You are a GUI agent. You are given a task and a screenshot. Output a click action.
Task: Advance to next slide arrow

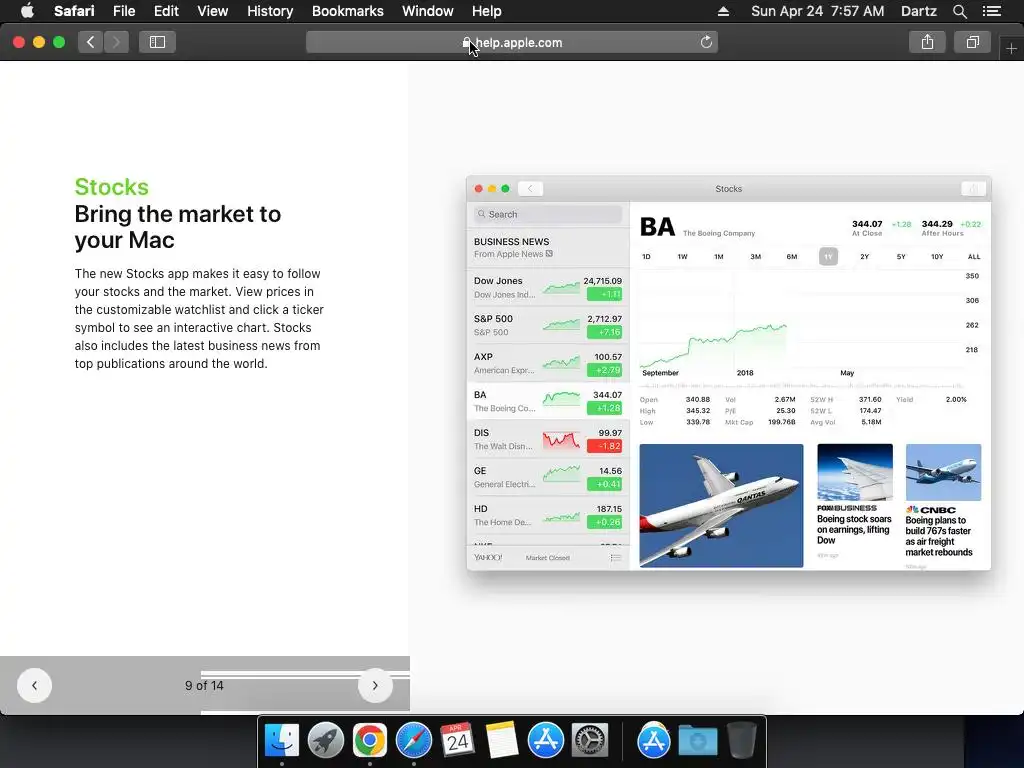(375, 686)
